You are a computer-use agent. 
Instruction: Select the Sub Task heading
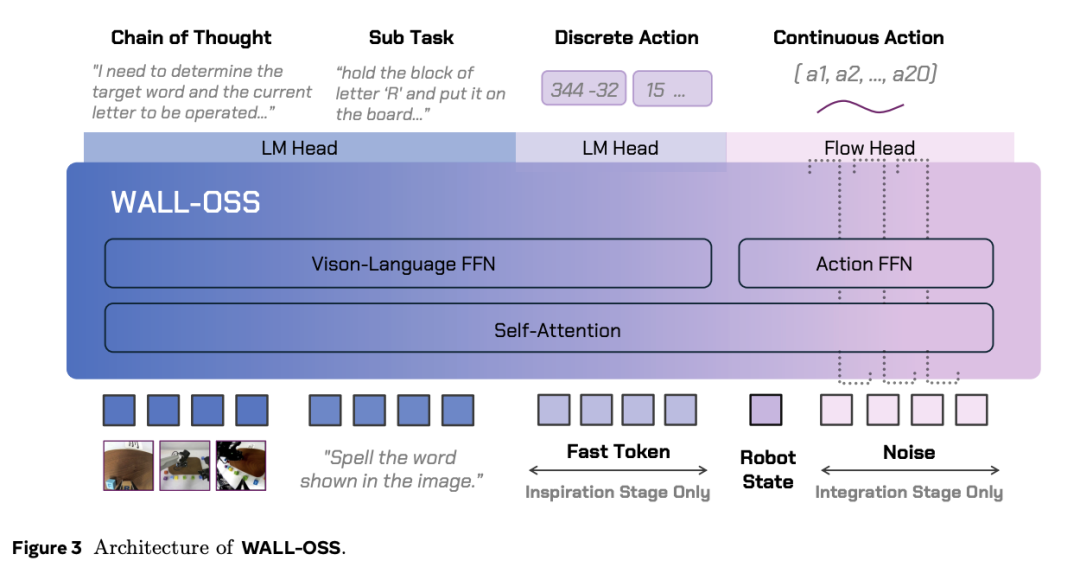point(411,38)
